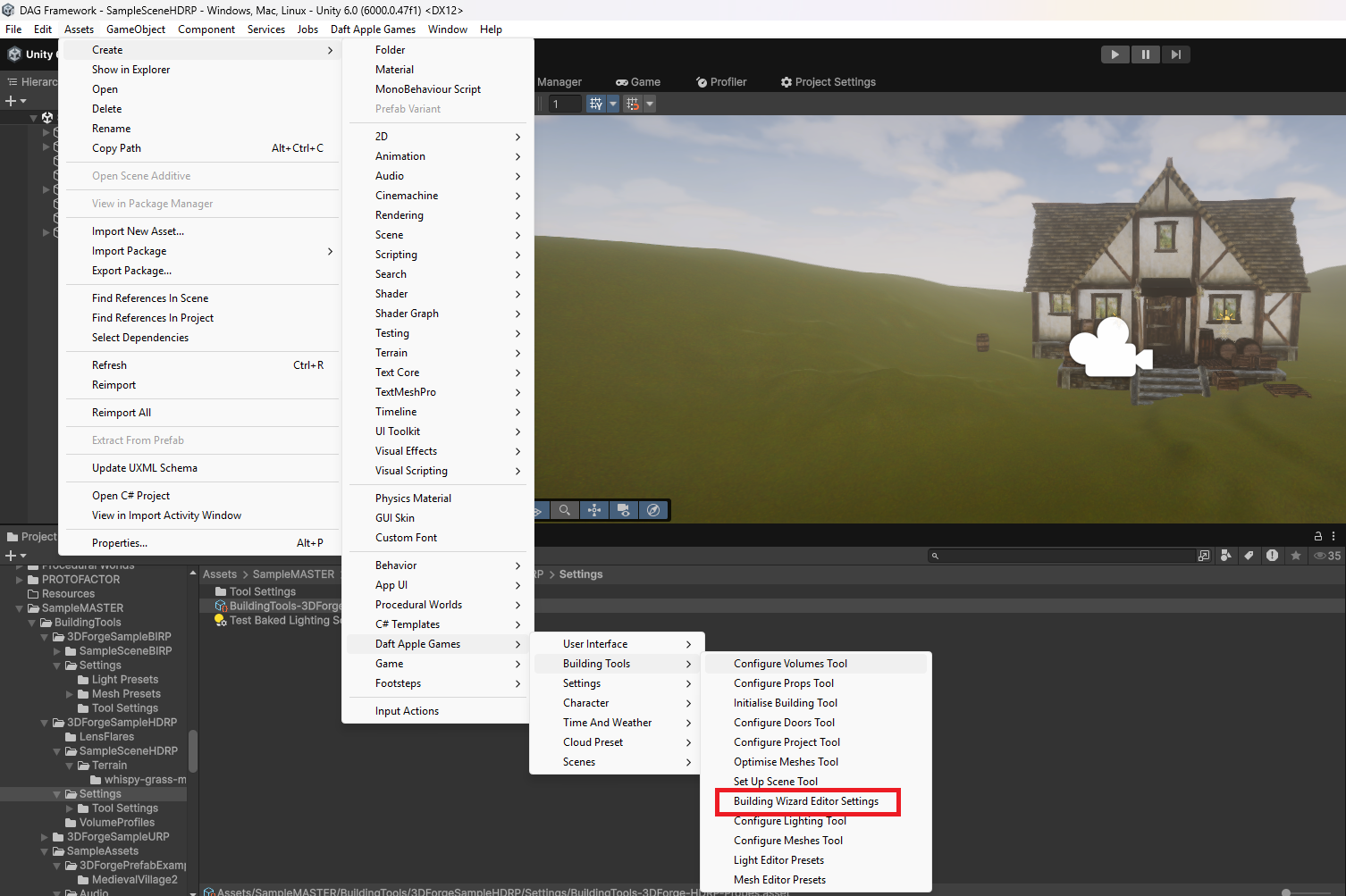Open the GameObject menu in the menu bar
This screenshot has height=896, width=1346.
click(x=137, y=29)
